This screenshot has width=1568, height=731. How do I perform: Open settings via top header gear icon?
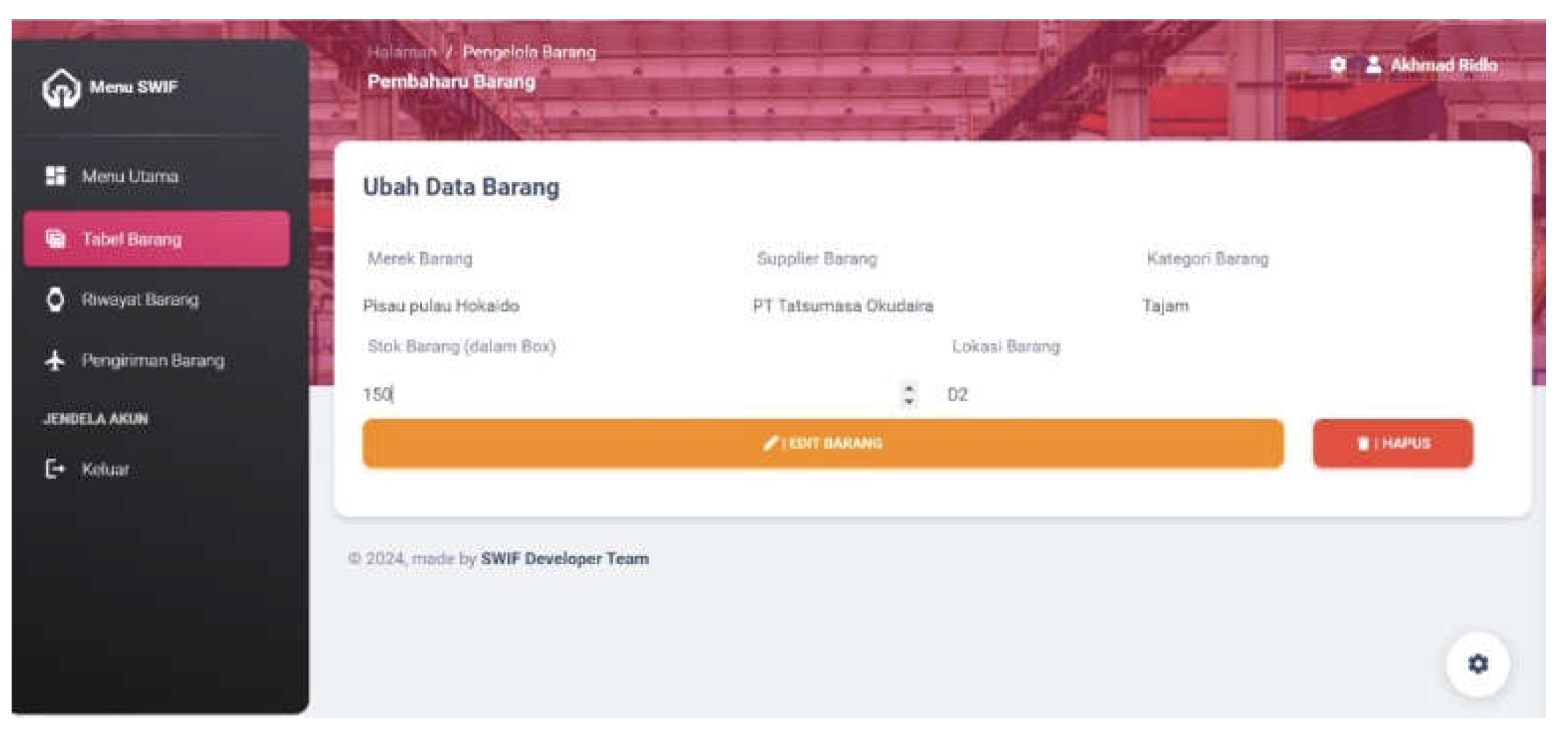click(x=1338, y=66)
